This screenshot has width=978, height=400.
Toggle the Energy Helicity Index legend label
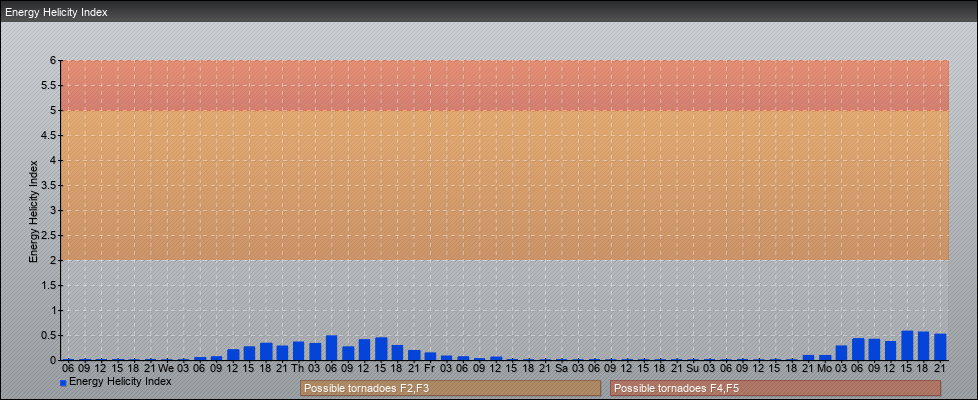[120, 382]
